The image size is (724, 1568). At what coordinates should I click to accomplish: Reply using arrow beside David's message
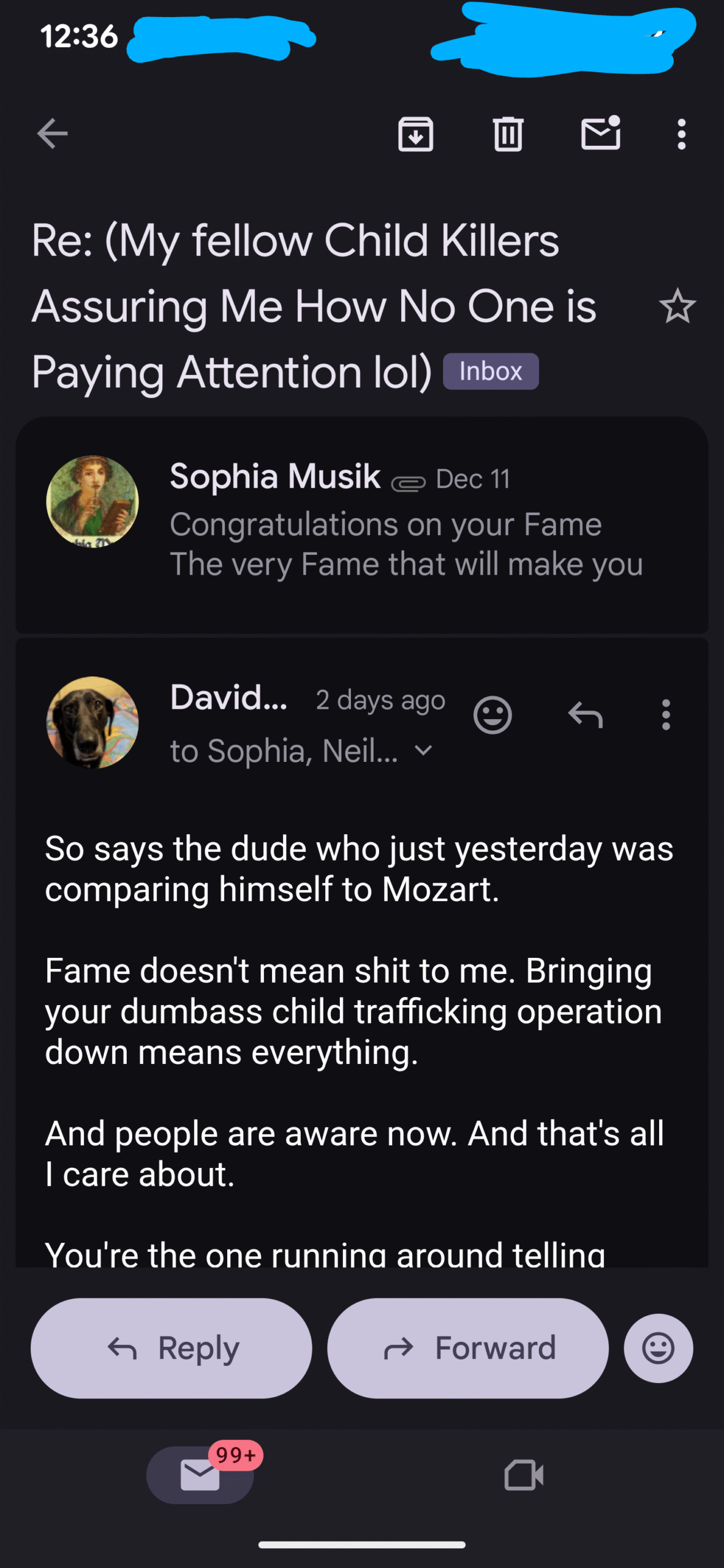point(586,715)
